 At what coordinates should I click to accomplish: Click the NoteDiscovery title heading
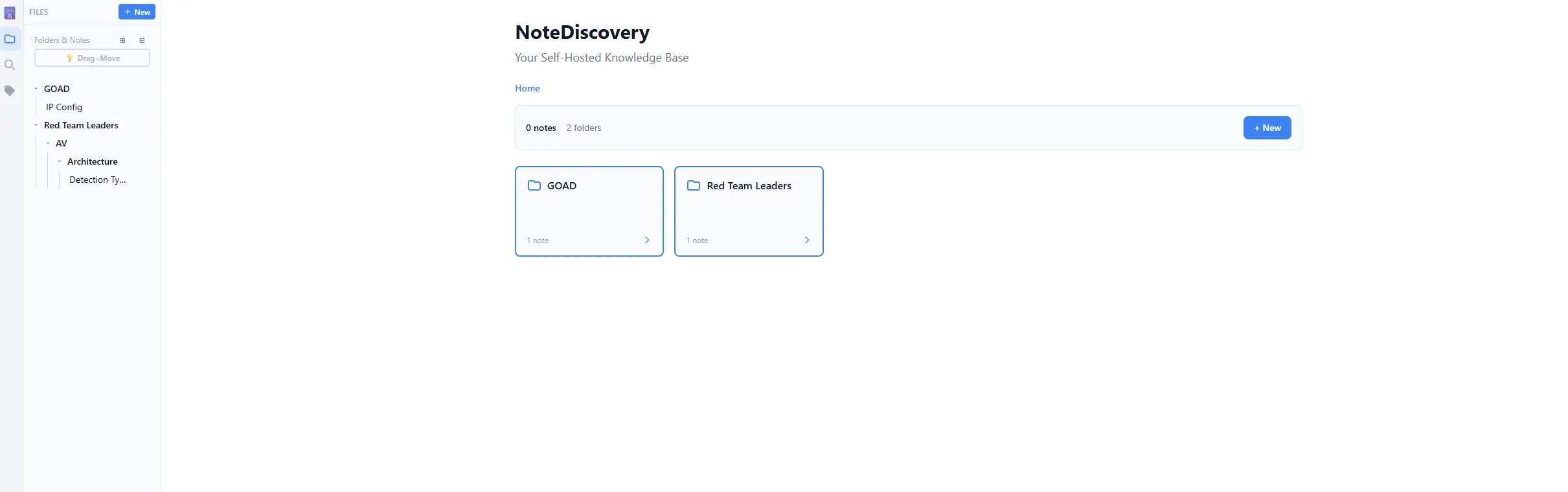tap(582, 32)
